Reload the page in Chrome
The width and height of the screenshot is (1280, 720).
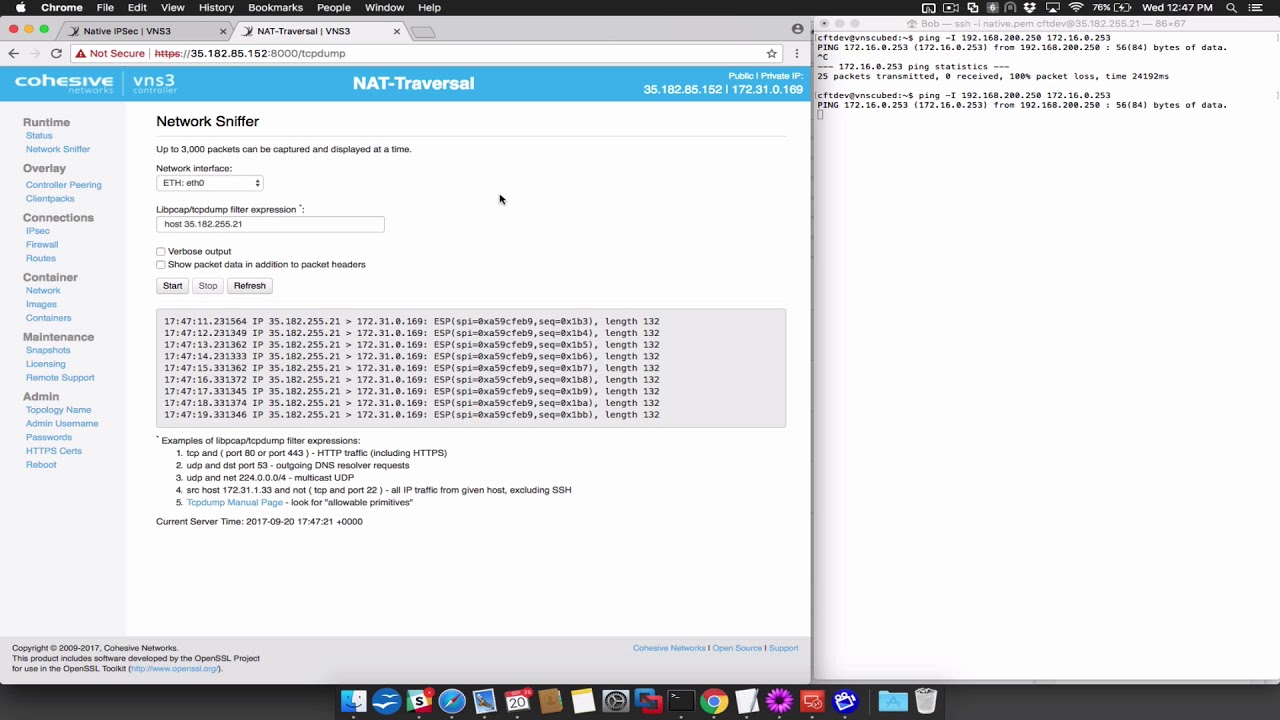pos(56,53)
